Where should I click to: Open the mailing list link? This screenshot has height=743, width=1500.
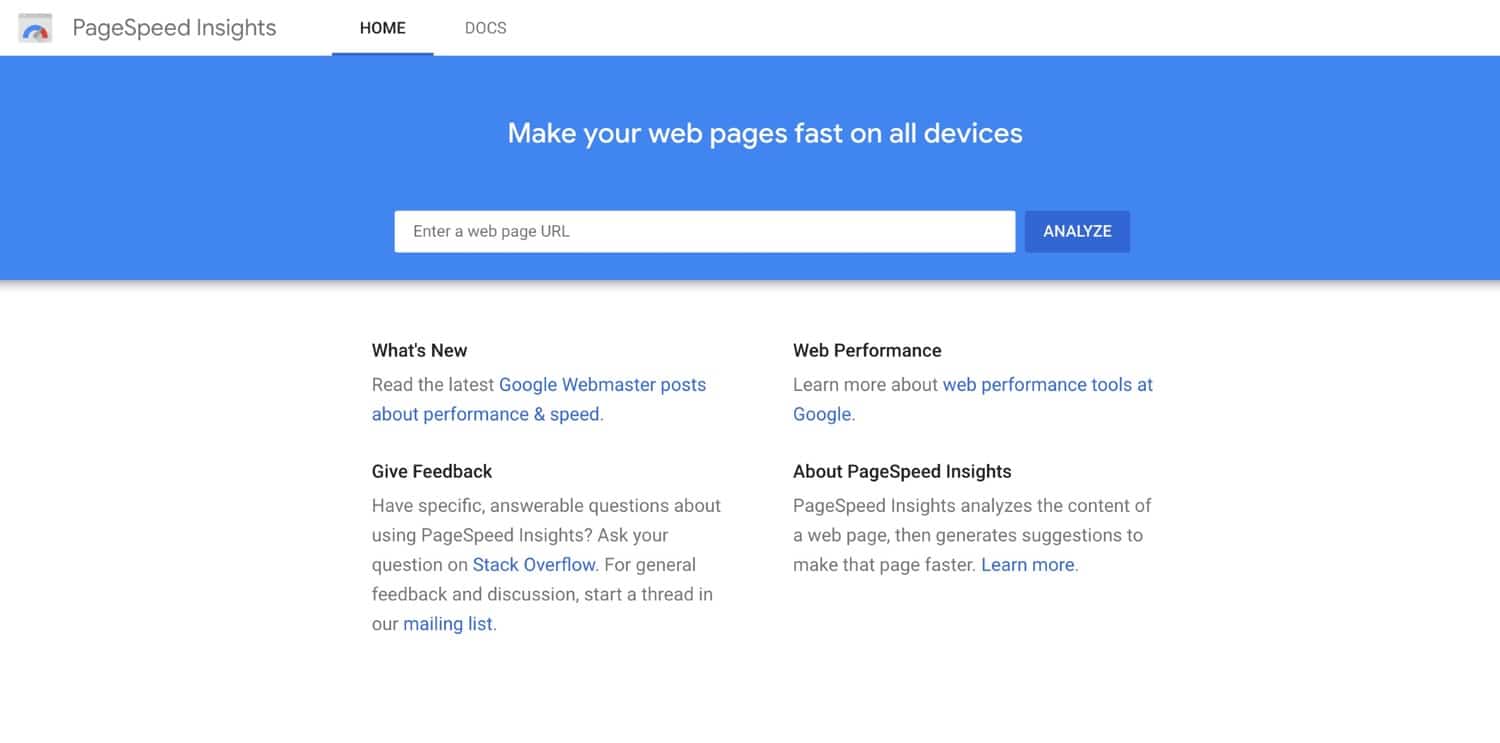(447, 623)
